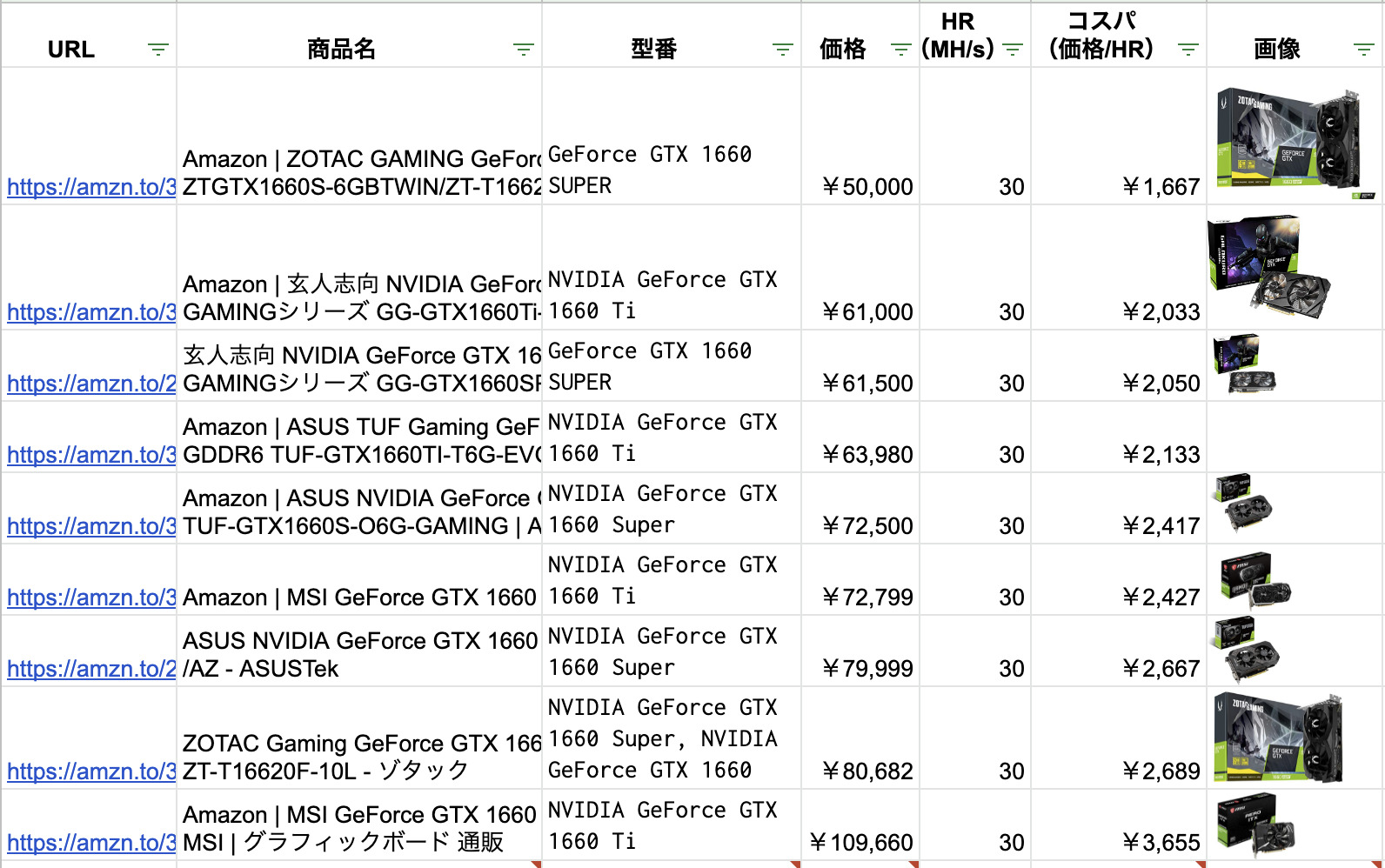Select empty image cell in ¥63,980 row

click(1295, 437)
